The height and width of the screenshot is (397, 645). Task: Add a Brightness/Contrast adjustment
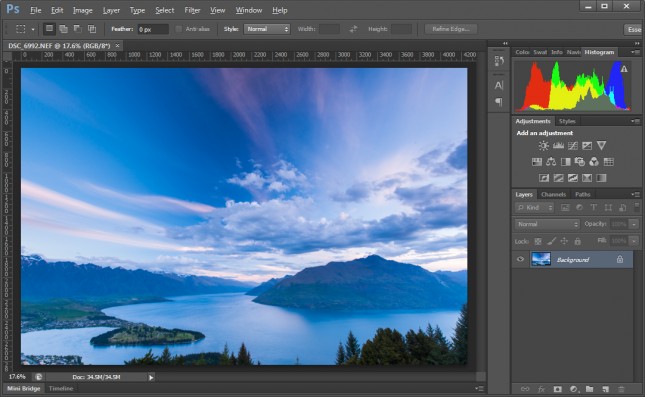click(x=544, y=146)
